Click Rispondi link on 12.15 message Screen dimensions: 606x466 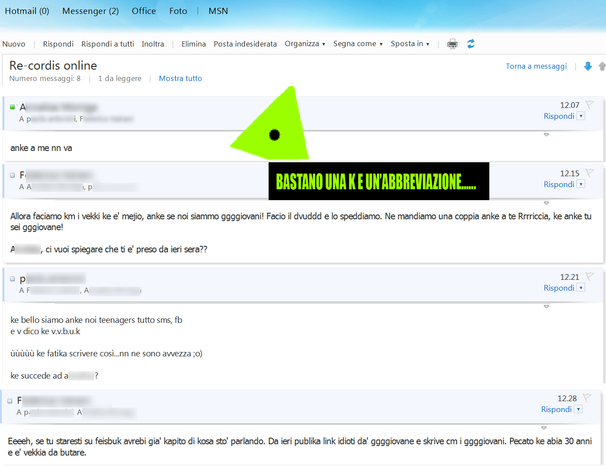click(558, 184)
